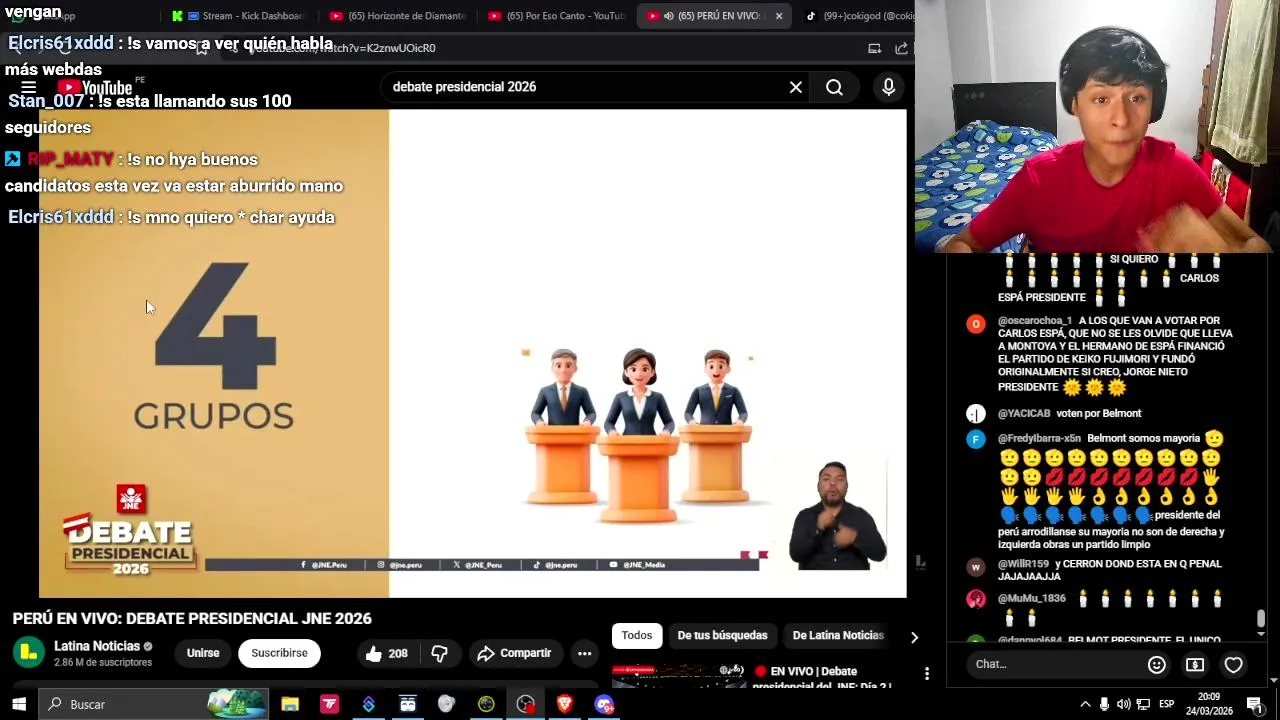The width and height of the screenshot is (1280, 720).
Task: Open the pink taskbar app icon
Action: [x=329, y=704]
